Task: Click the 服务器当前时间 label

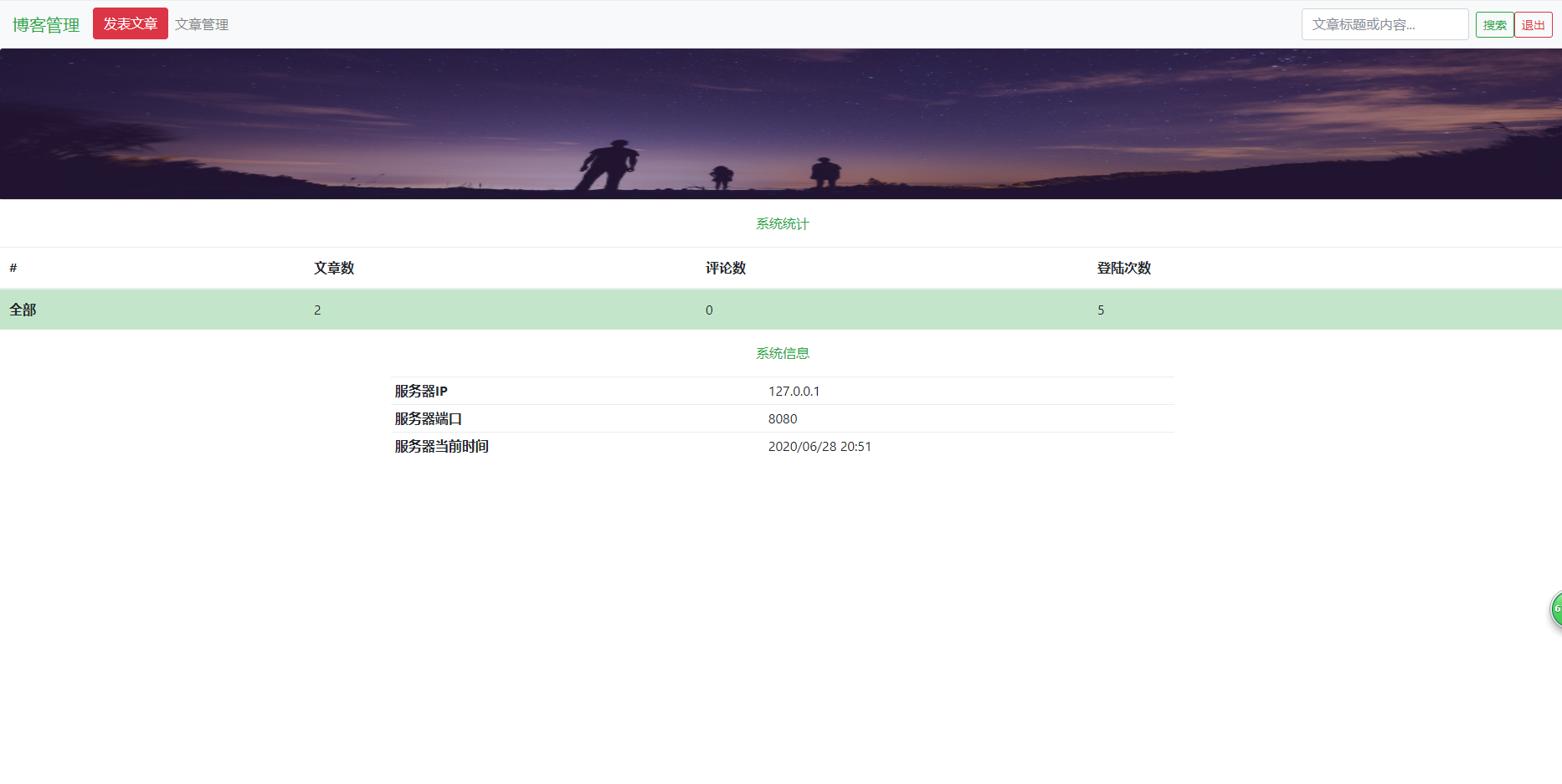Action: click(441, 446)
